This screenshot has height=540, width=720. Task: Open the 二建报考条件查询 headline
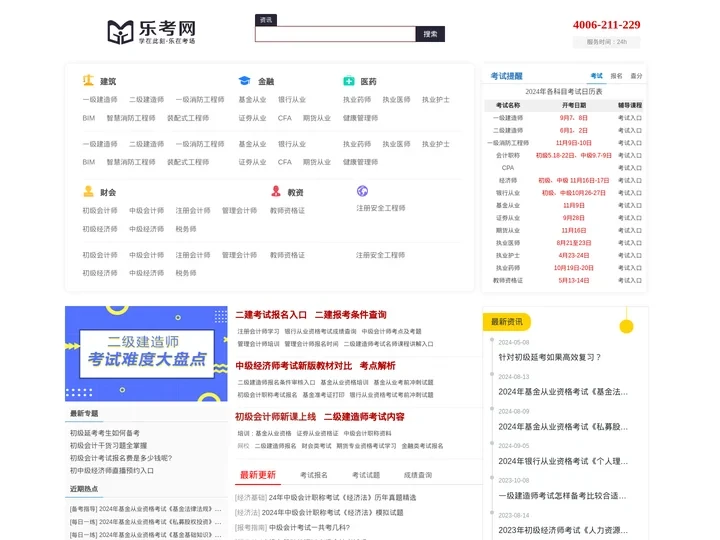[x=350, y=315]
